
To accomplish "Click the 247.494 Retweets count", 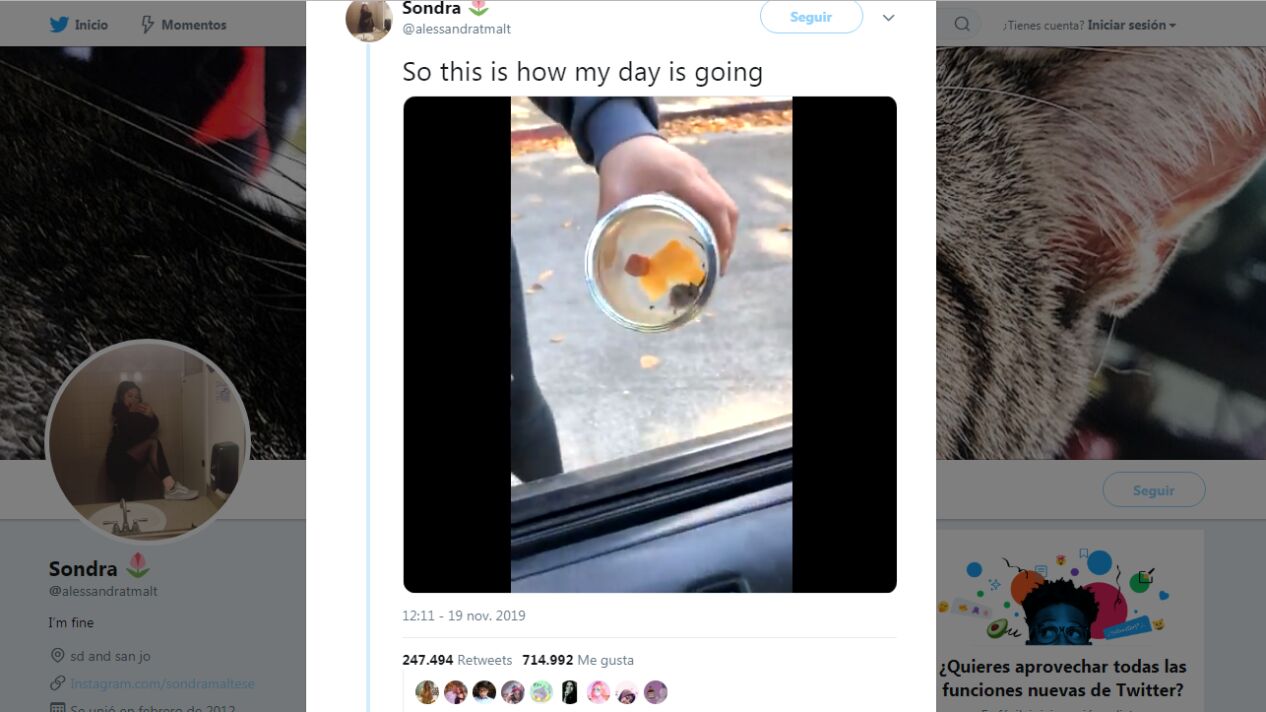I will click(457, 660).
